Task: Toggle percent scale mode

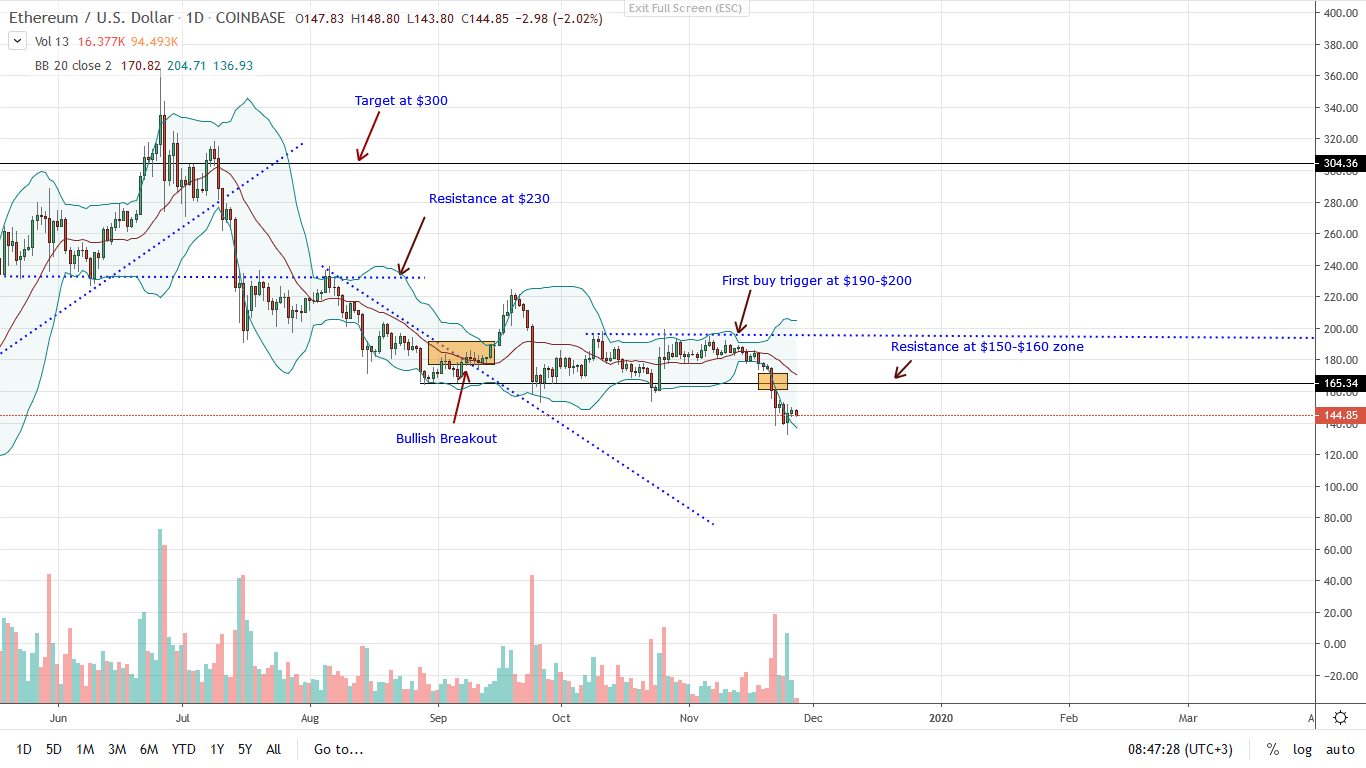Action: [1273, 749]
